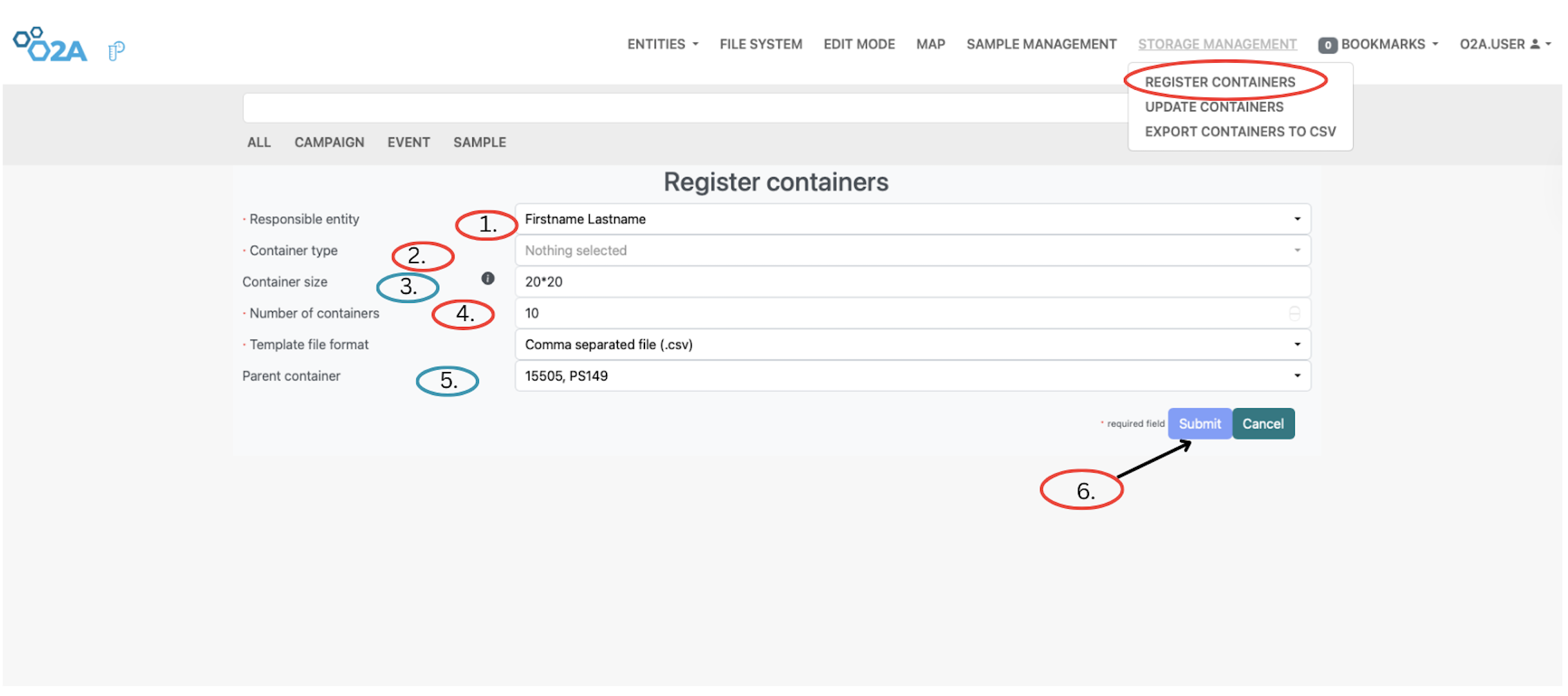Switch to the CAMPAIGN tab
The image size is (1568, 696).
[x=329, y=142]
